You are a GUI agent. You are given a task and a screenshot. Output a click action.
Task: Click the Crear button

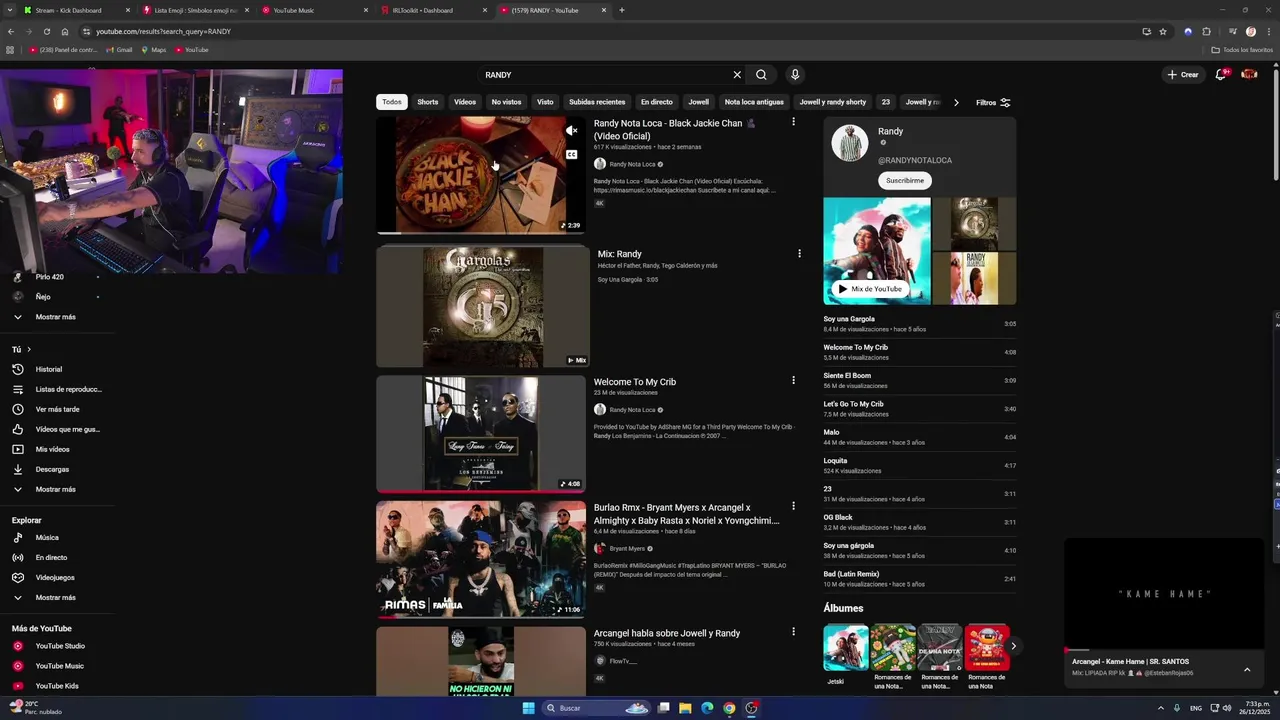(x=1183, y=75)
